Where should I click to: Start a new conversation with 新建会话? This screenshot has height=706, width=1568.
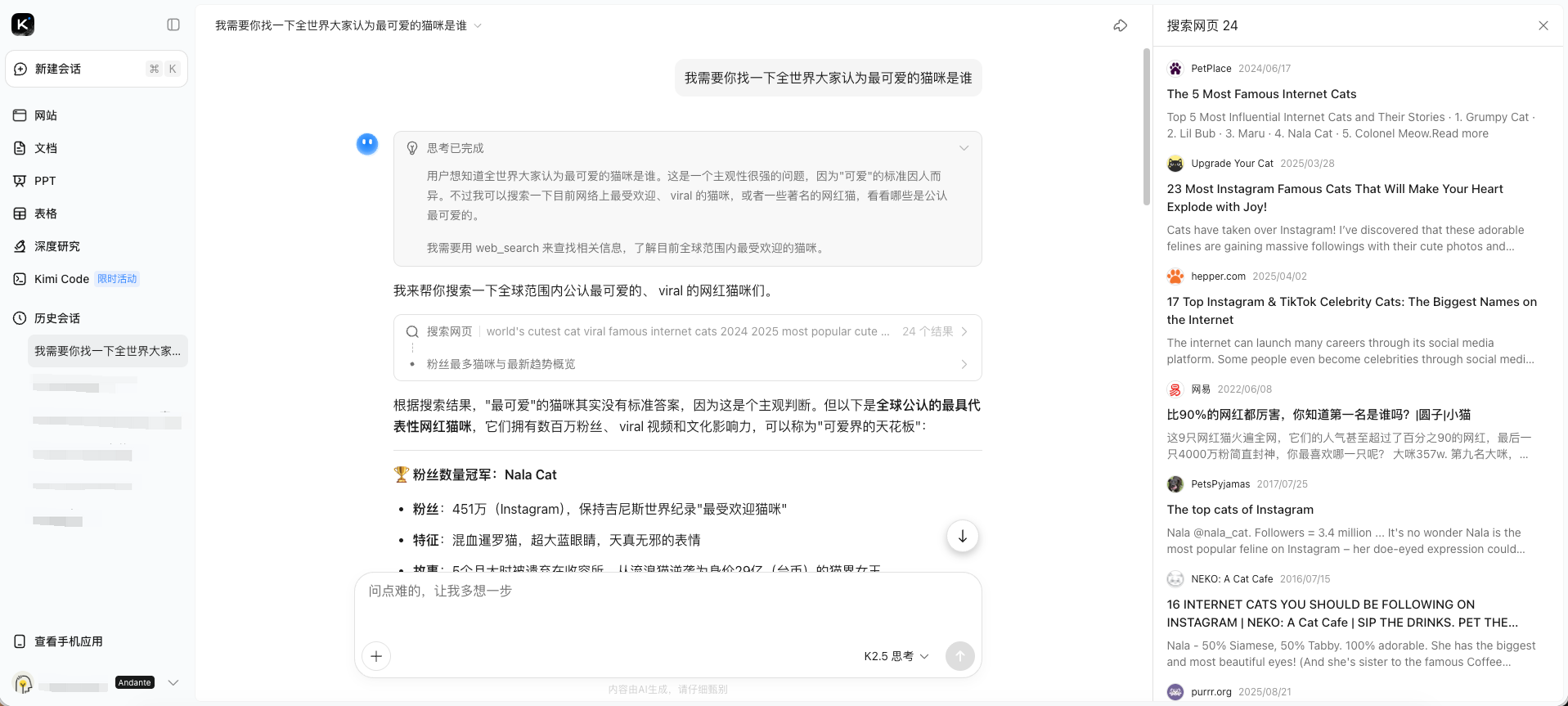(x=97, y=69)
